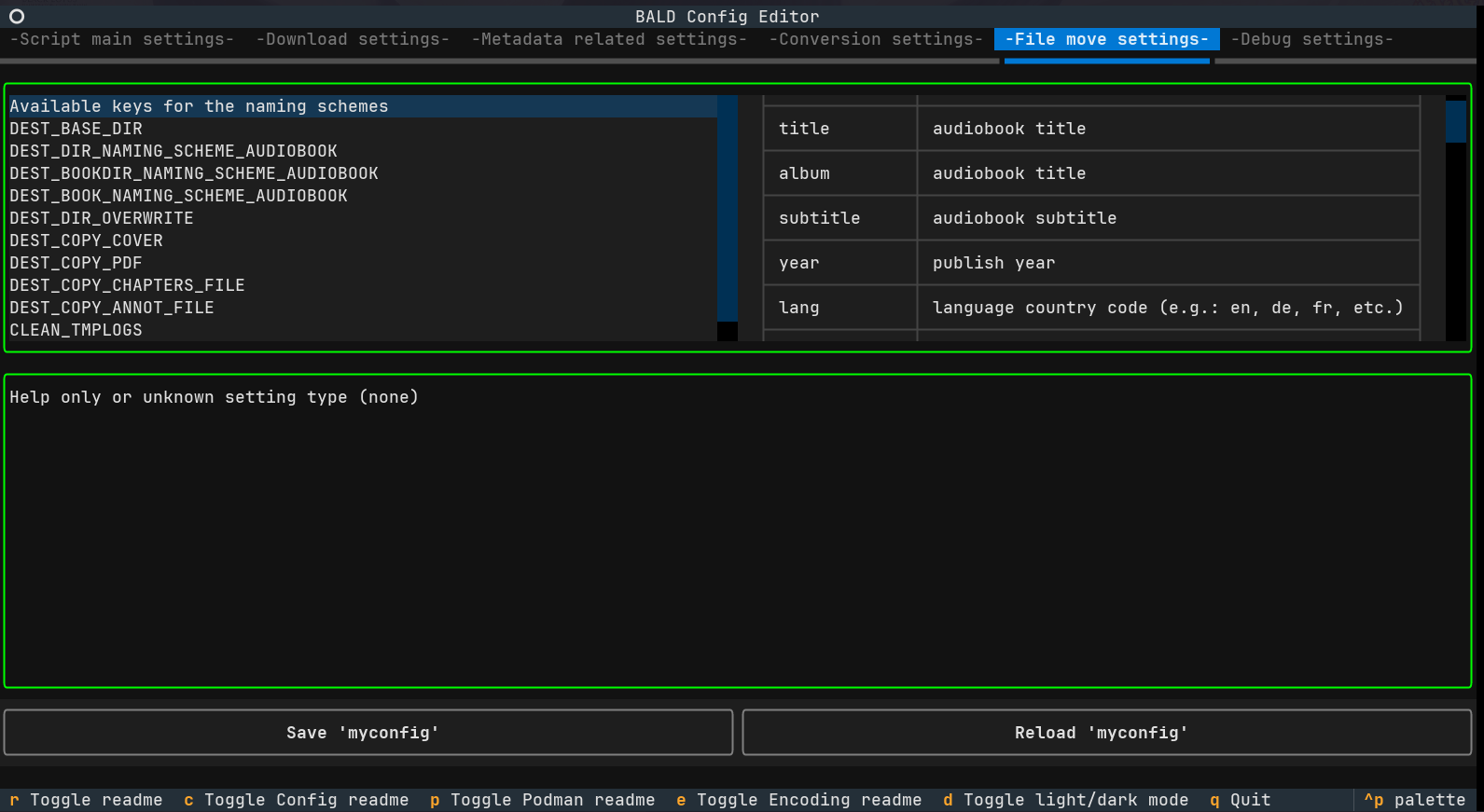Image resolution: width=1484 pixels, height=812 pixels.
Task: Switch to Script main settings tab
Action: (122, 39)
